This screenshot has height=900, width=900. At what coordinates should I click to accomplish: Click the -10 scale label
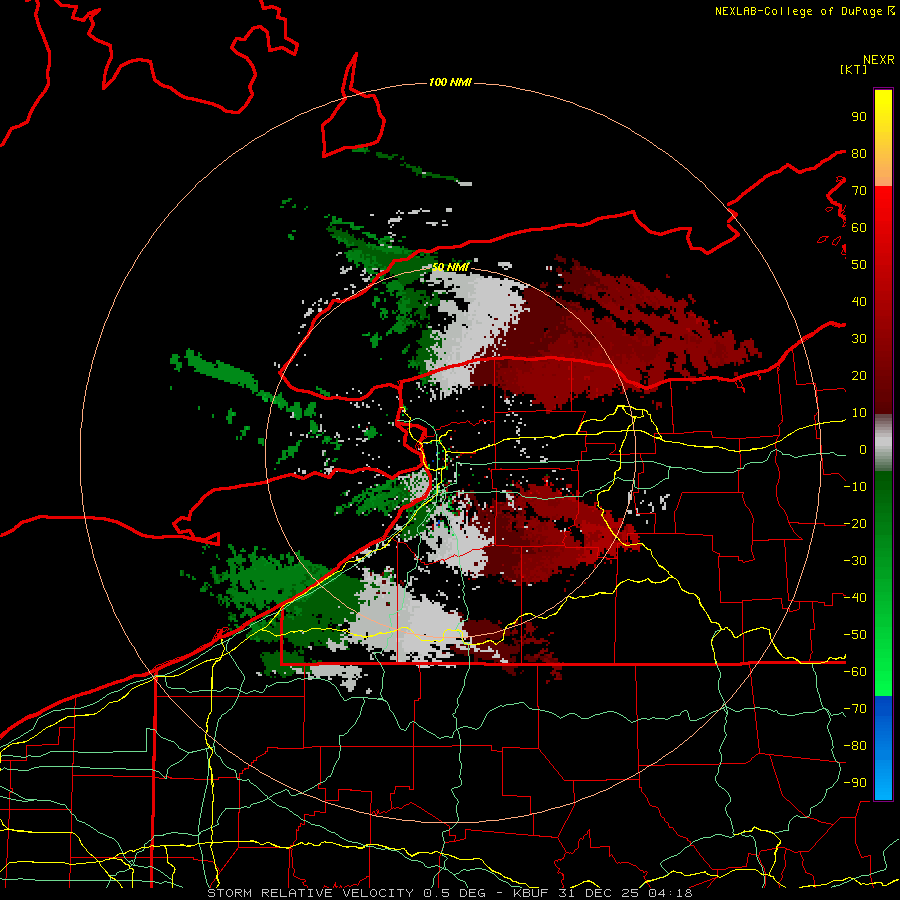coord(855,487)
